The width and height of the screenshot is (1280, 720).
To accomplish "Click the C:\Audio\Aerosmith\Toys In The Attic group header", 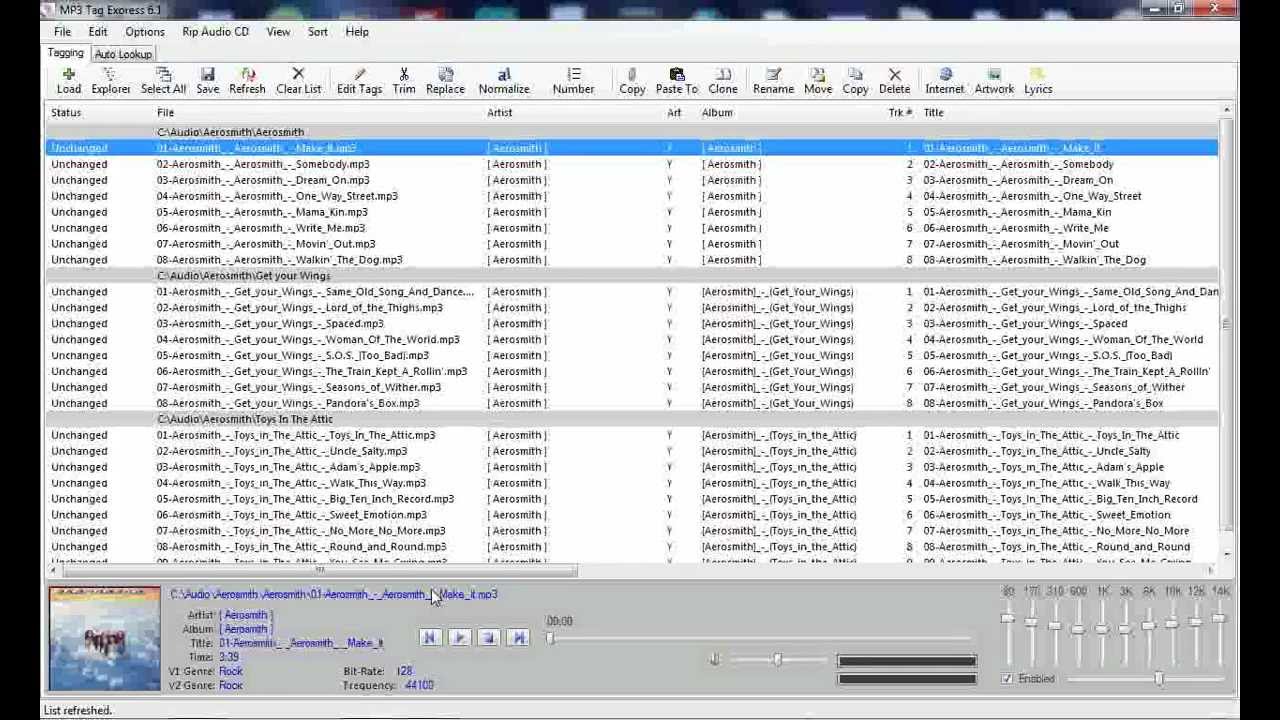I will (632, 419).
